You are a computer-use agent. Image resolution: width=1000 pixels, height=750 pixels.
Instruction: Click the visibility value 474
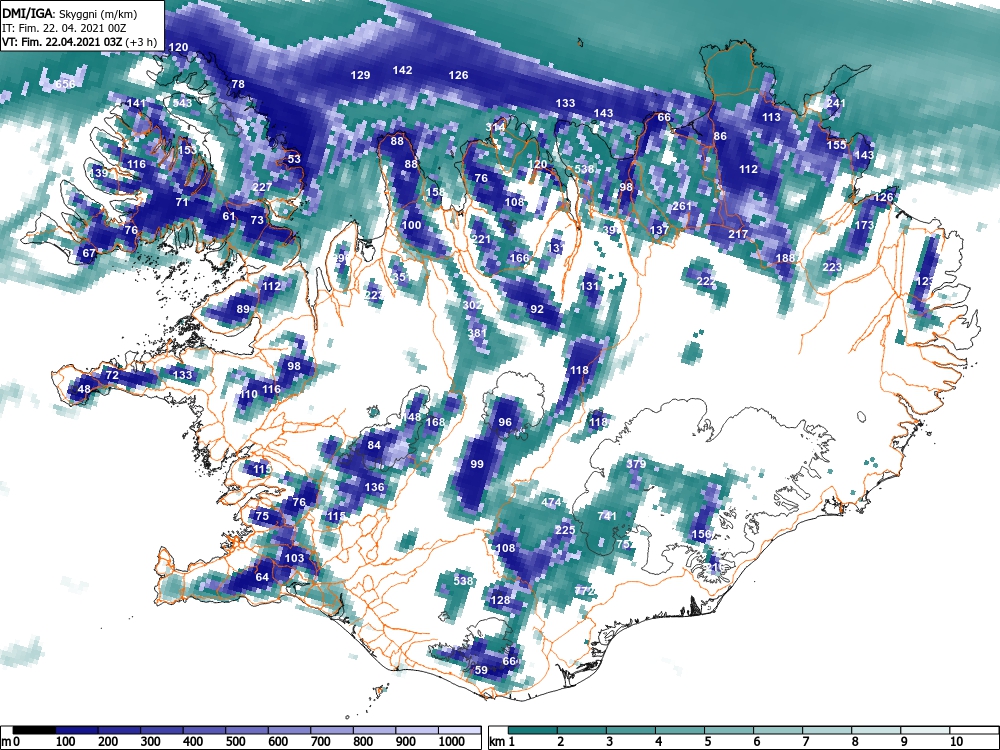[552, 502]
